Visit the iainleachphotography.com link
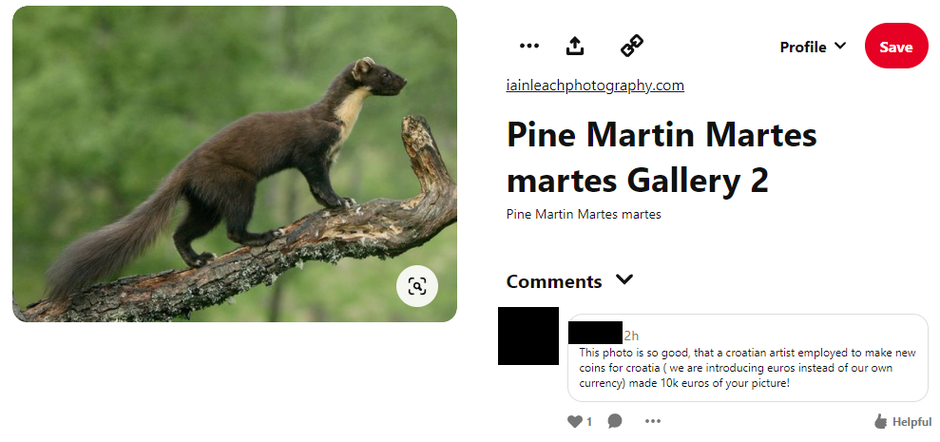940x442 pixels. [595, 85]
